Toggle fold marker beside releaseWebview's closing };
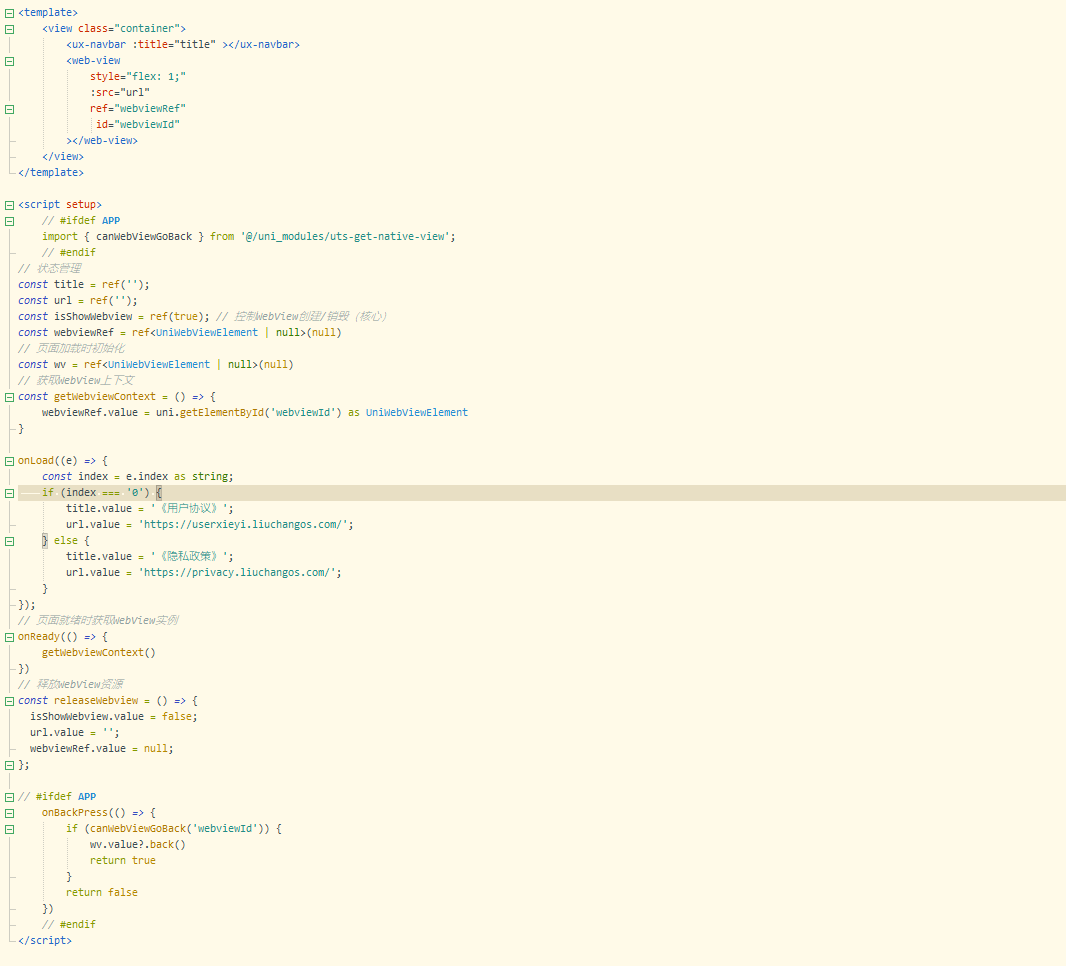The height and width of the screenshot is (966, 1066). (x=10, y=765)
